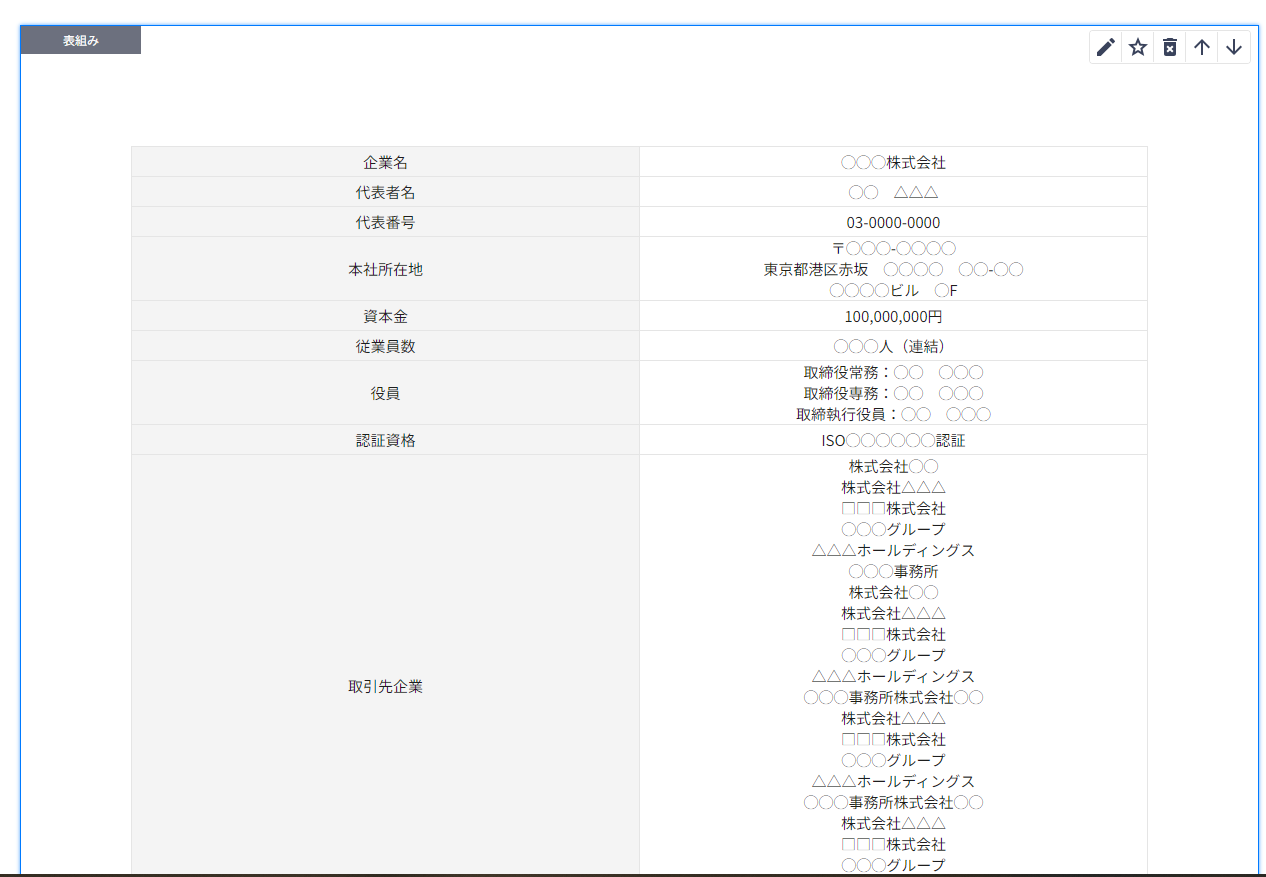Select the 認証資格 header cell
The image size is (1266, 877).
coord(385,440)
